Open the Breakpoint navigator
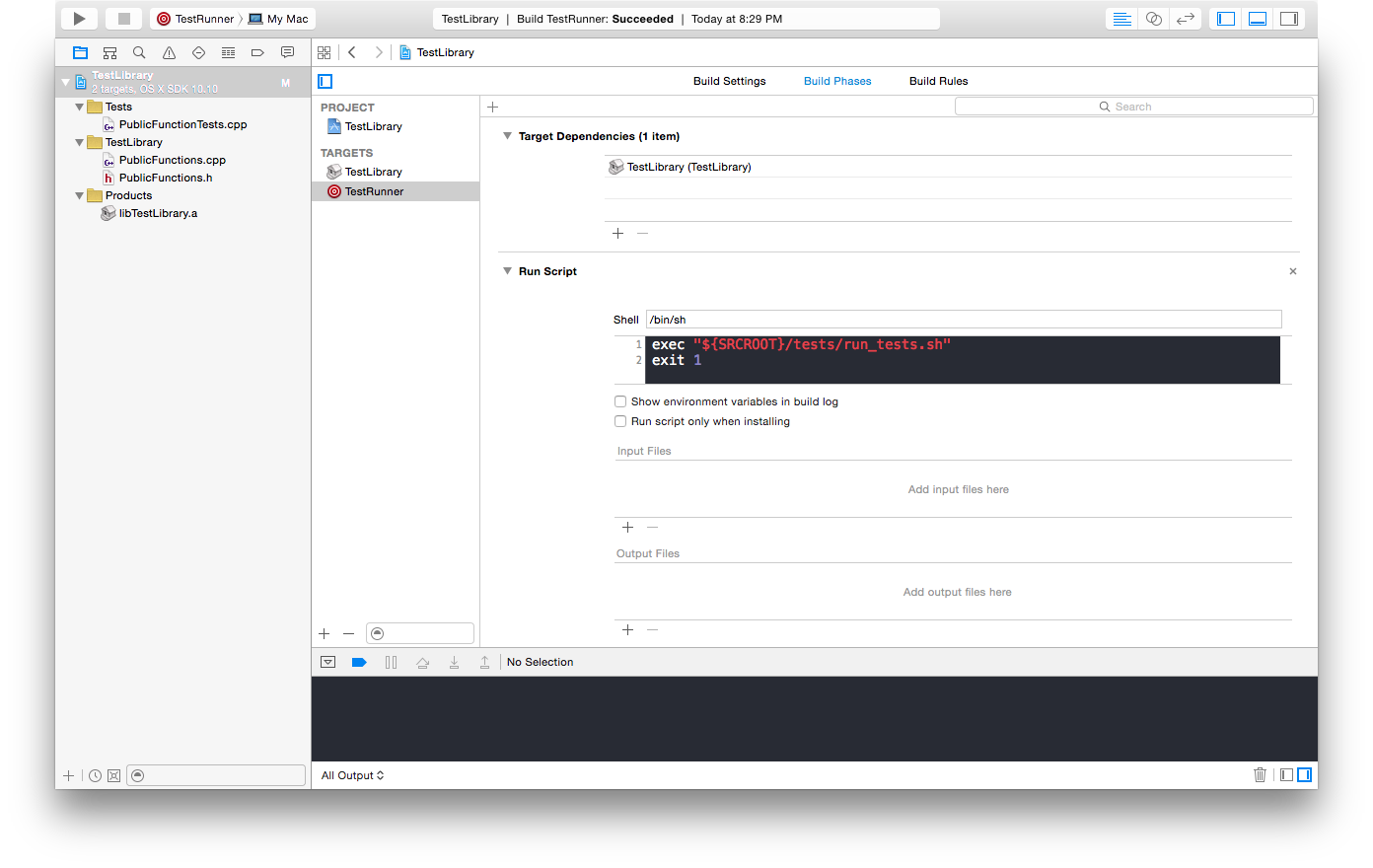 (257, 52)
